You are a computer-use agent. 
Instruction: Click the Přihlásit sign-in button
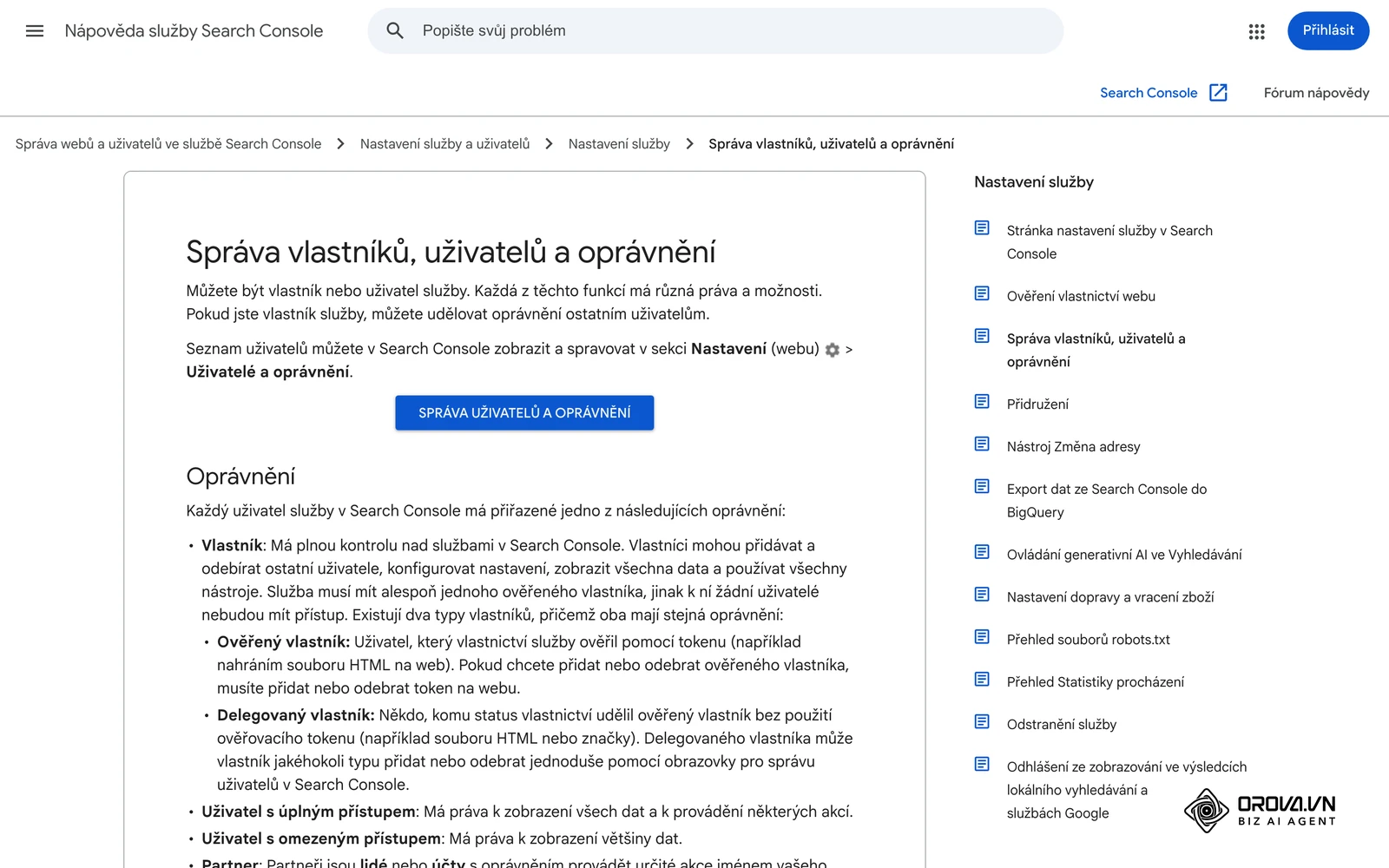(x=1328, y=30)
